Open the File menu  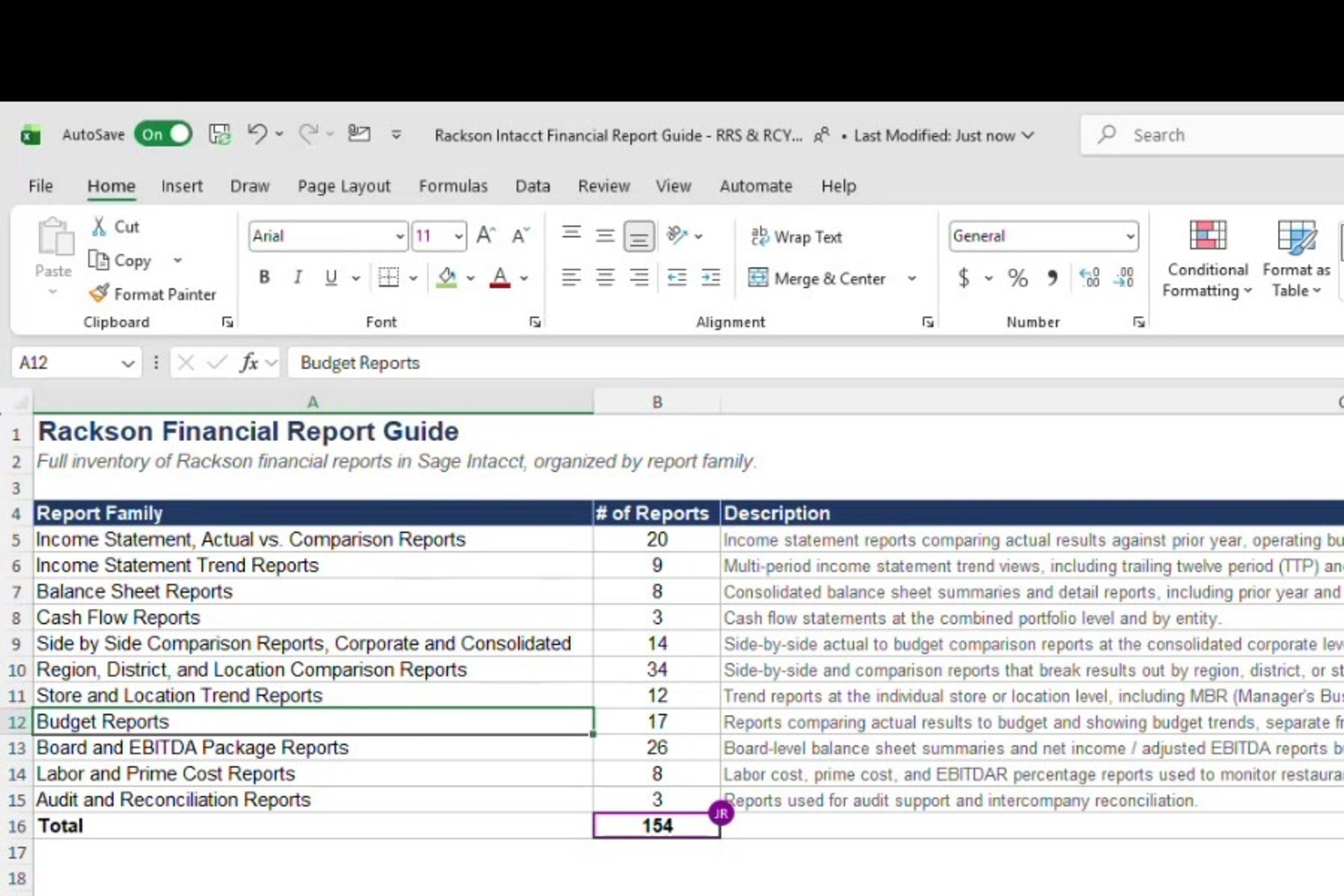click(x=40, y=185)
